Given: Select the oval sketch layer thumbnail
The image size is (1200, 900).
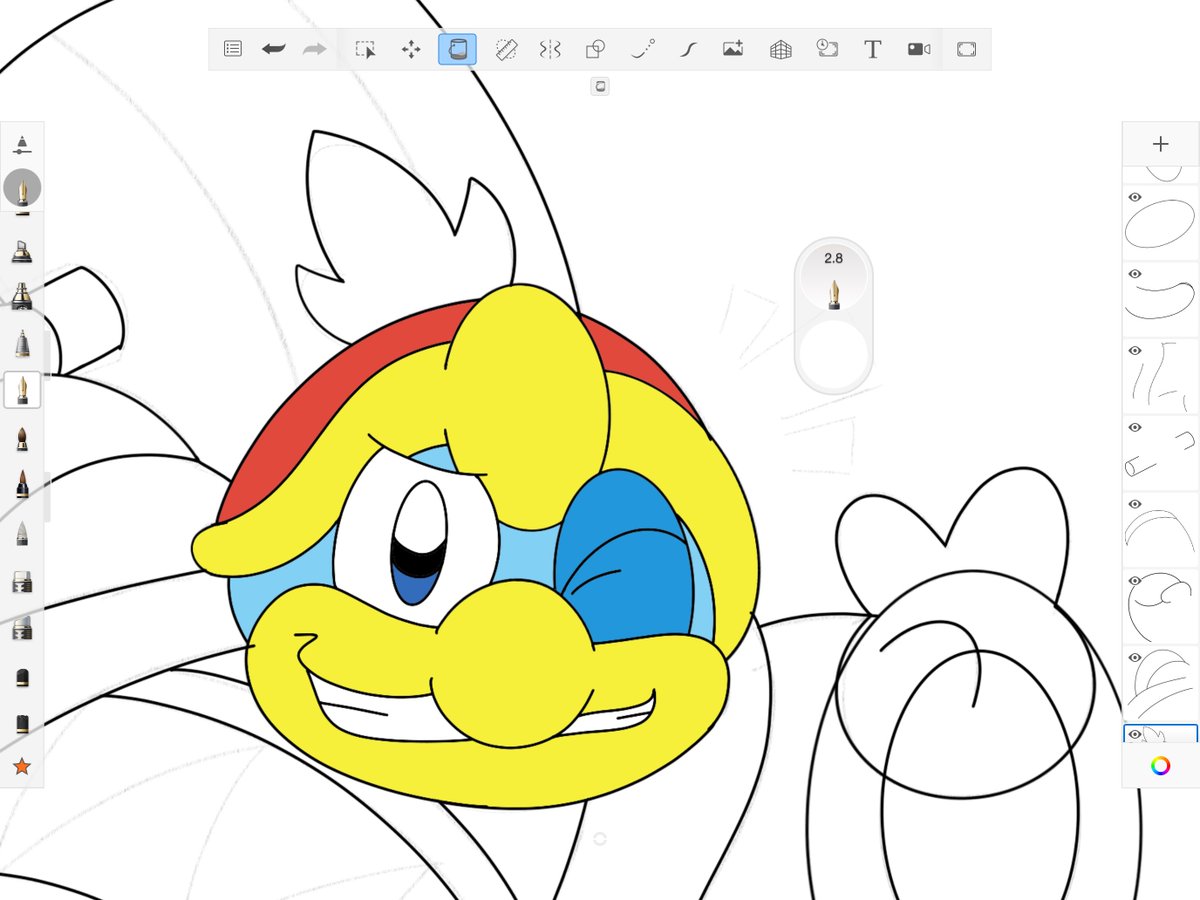Looking at the screenshot, I should point(1160,222).
